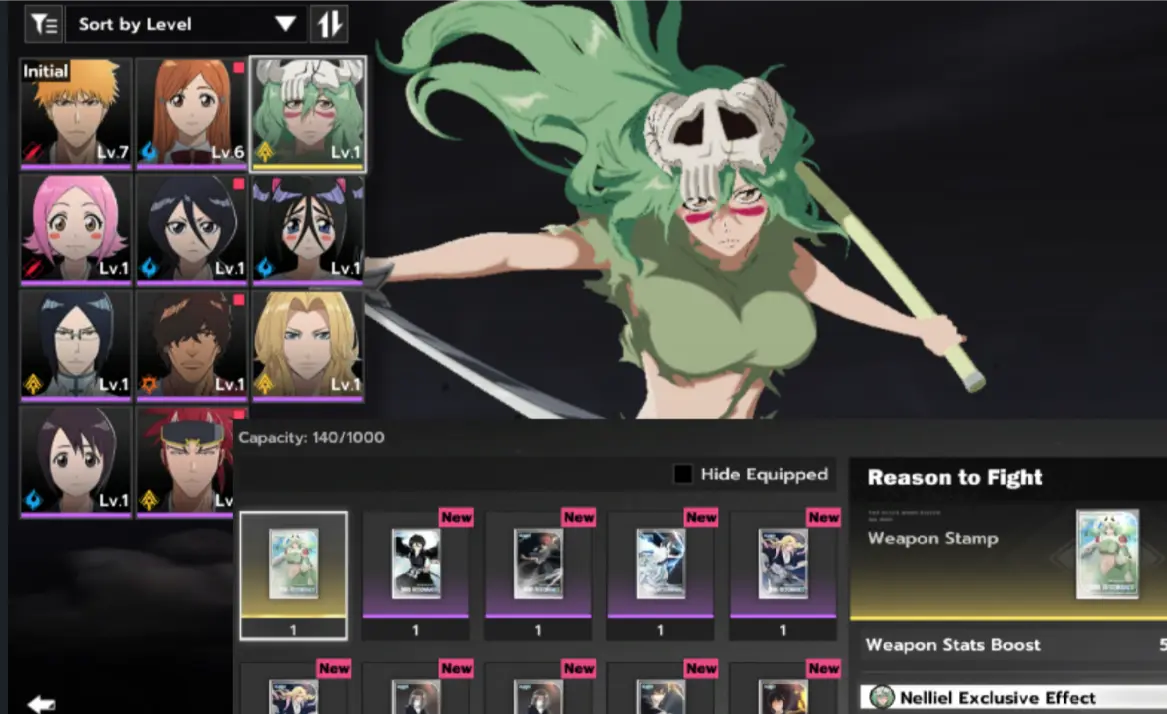Select green-haired Nelliel character portrait

(308, 113)
